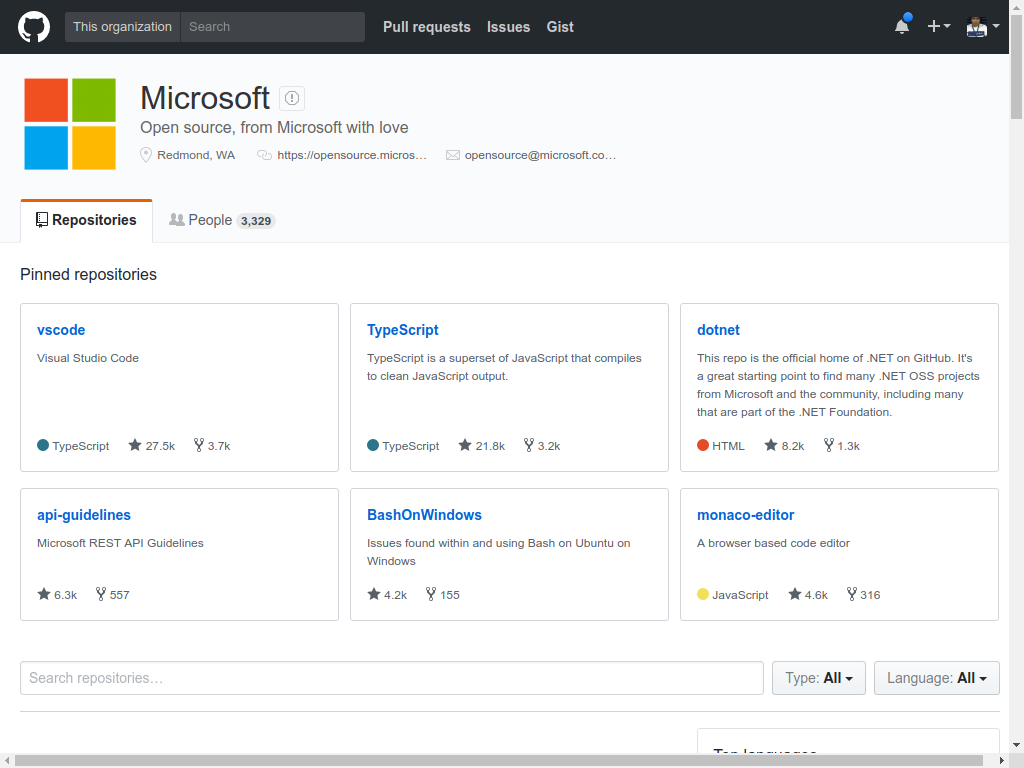The image size is (1024, 768).
Task: Click the star icon on TypeScript card
Action: tap(464, 445)
